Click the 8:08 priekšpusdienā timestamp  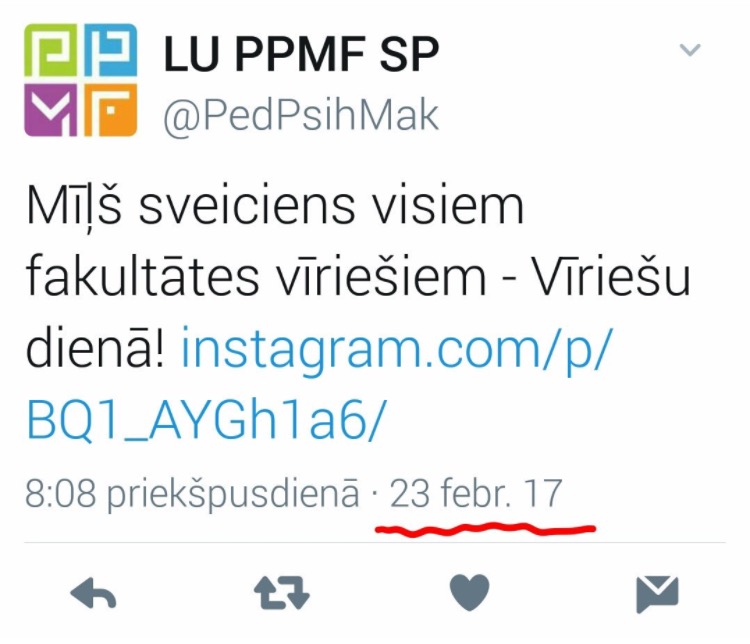tap(192, 494)
